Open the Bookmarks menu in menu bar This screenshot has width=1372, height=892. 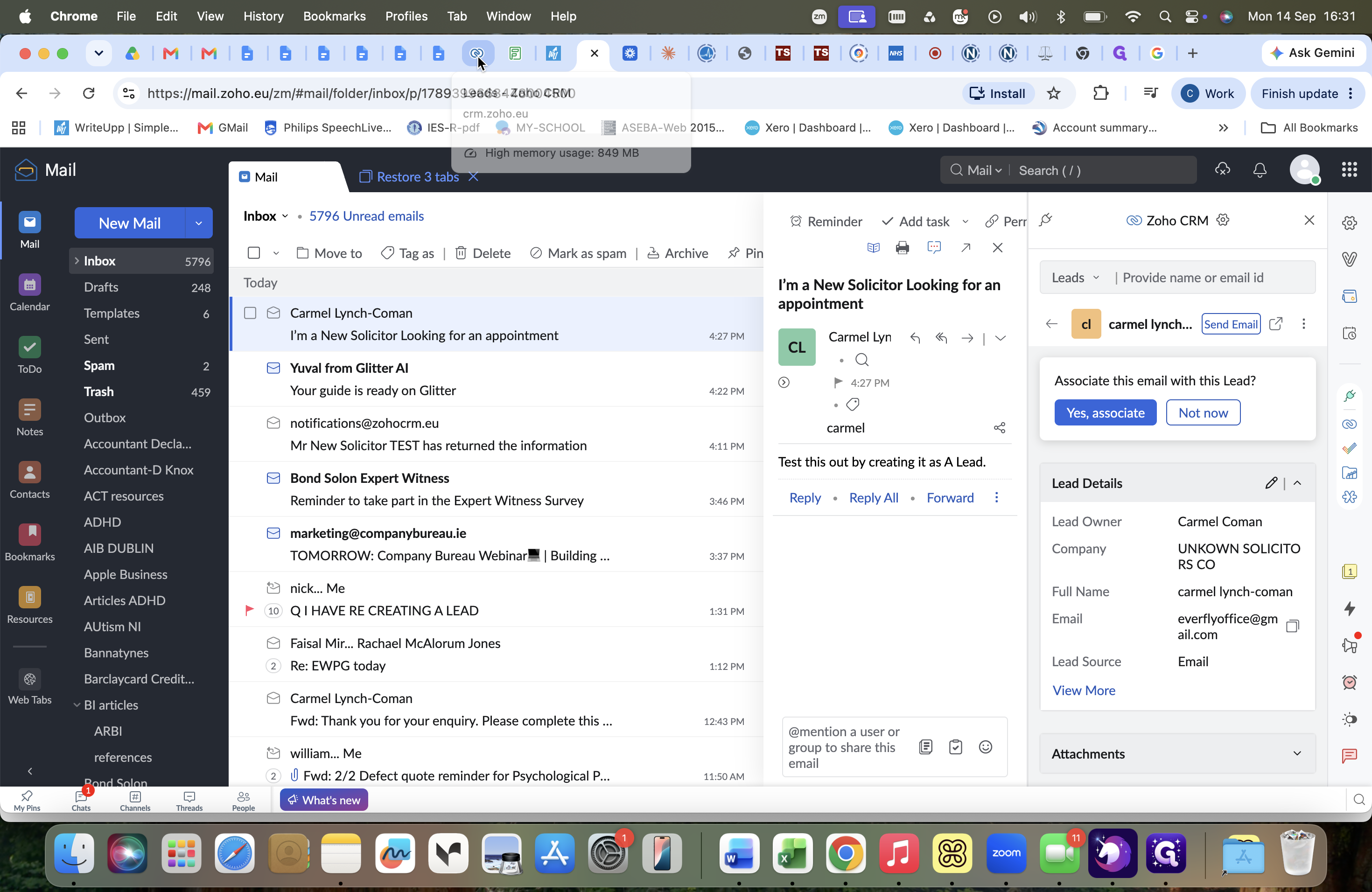334,16
